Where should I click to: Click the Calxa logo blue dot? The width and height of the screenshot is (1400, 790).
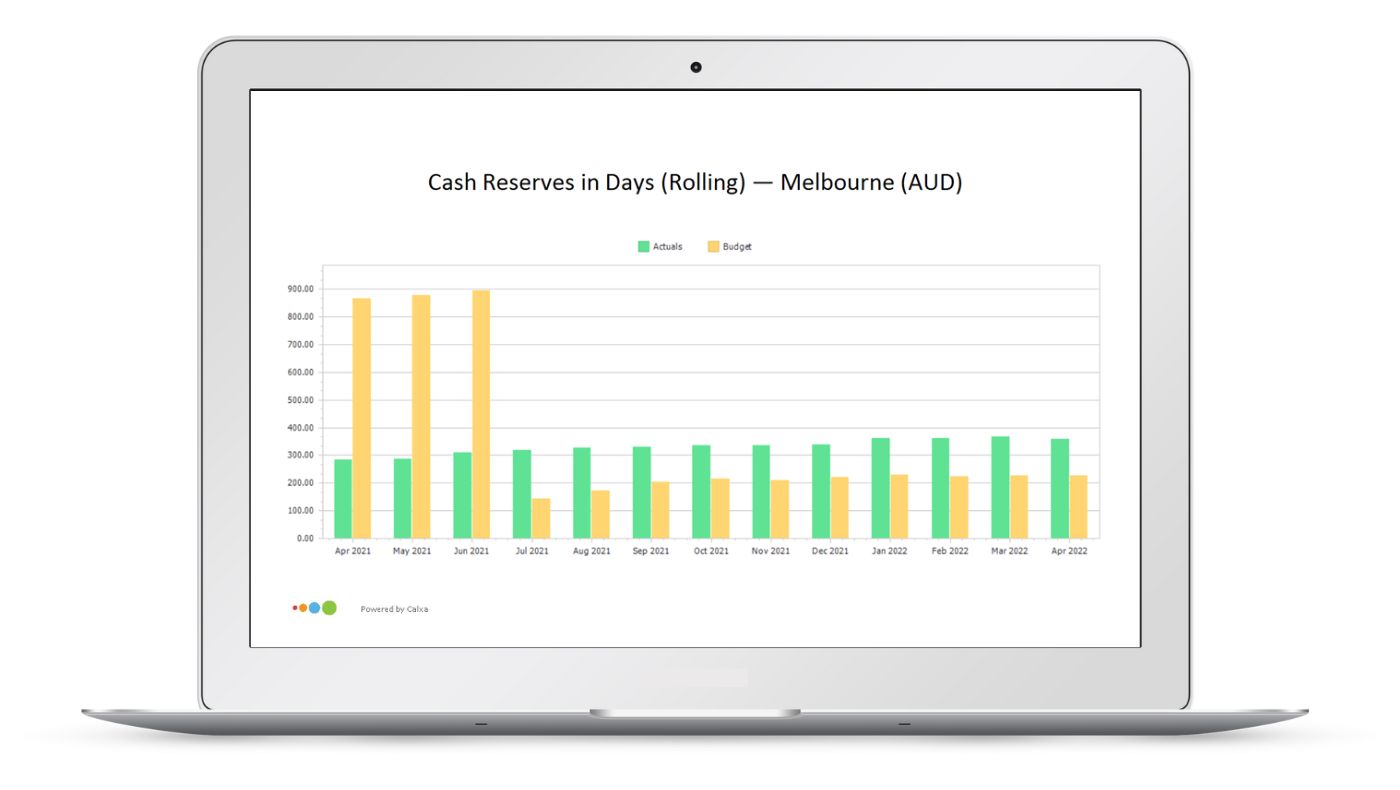pyautogui.click(x=313, y=607)
